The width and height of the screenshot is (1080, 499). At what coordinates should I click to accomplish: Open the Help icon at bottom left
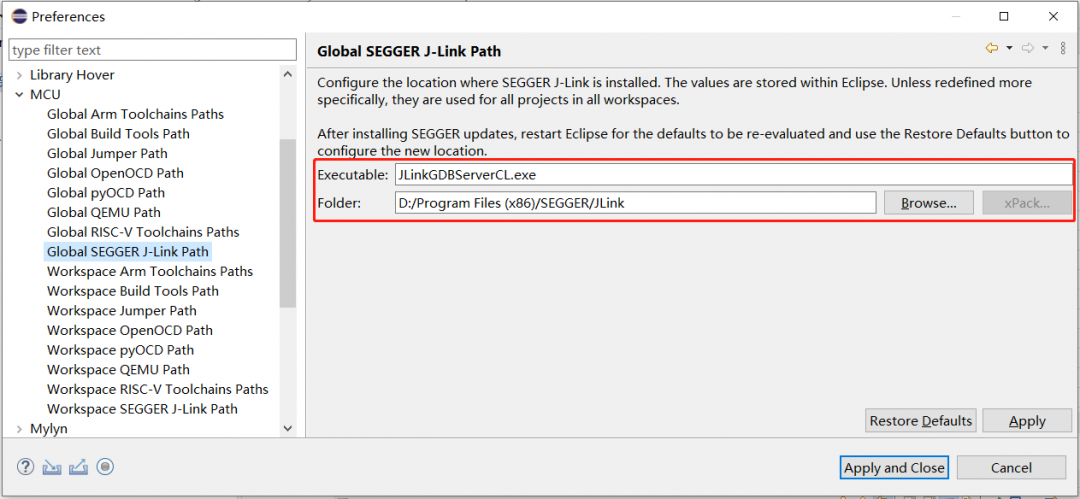[x=25, y=467]
